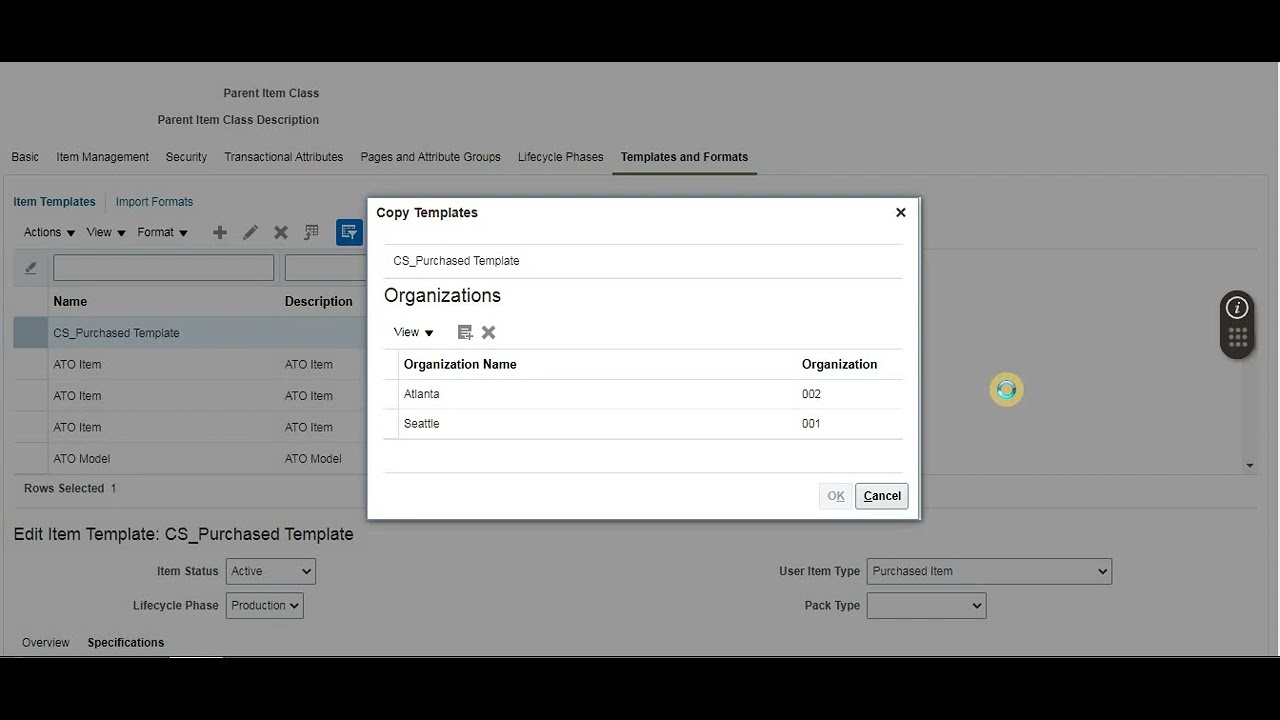Open the Import Formats sub-tab
This screenshot has width=1280, height=720.
pyautogui.click(x=154, y=202)
